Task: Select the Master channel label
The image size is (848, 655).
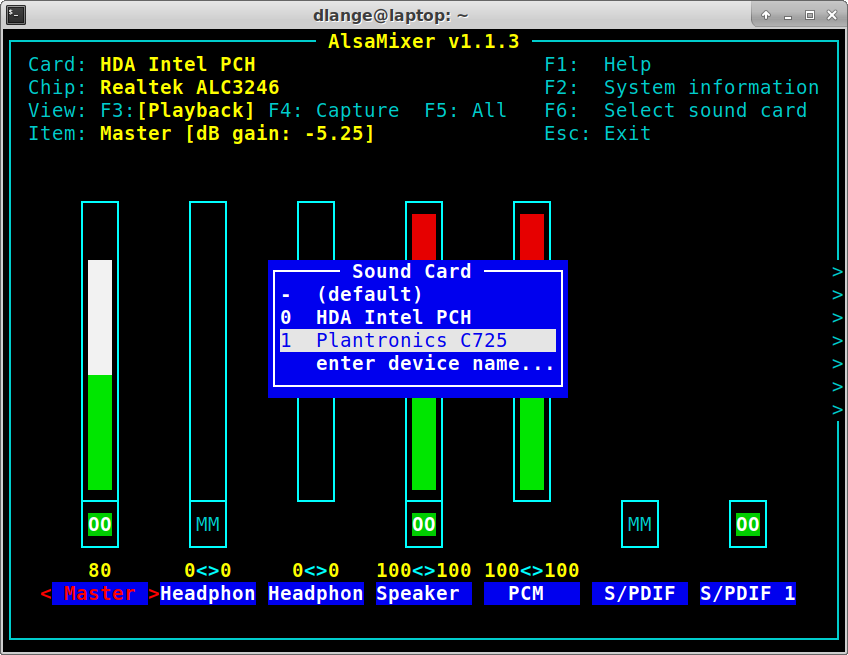Action: coord(100,593)
